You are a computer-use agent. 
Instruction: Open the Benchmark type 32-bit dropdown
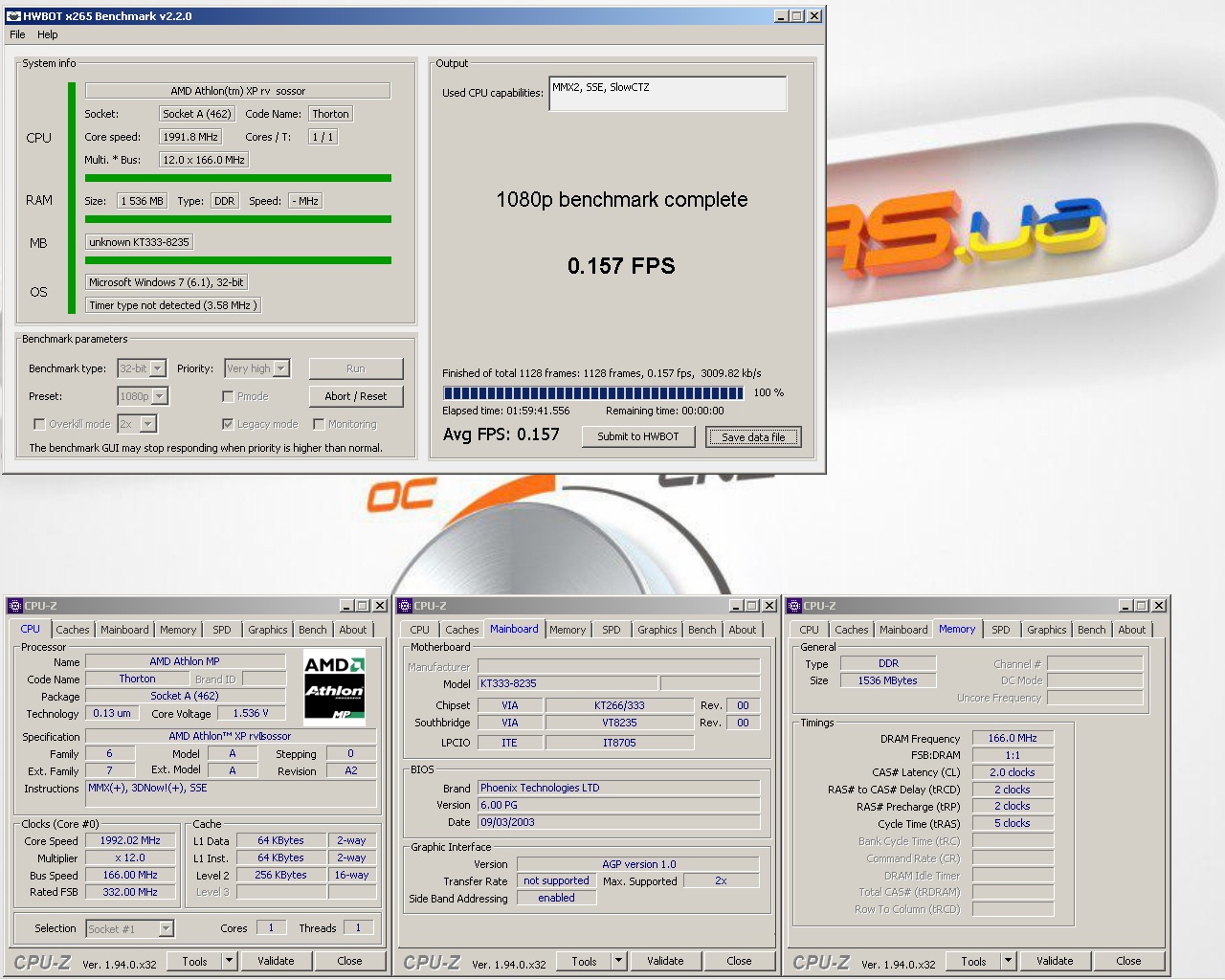click(x=159, y=368)
